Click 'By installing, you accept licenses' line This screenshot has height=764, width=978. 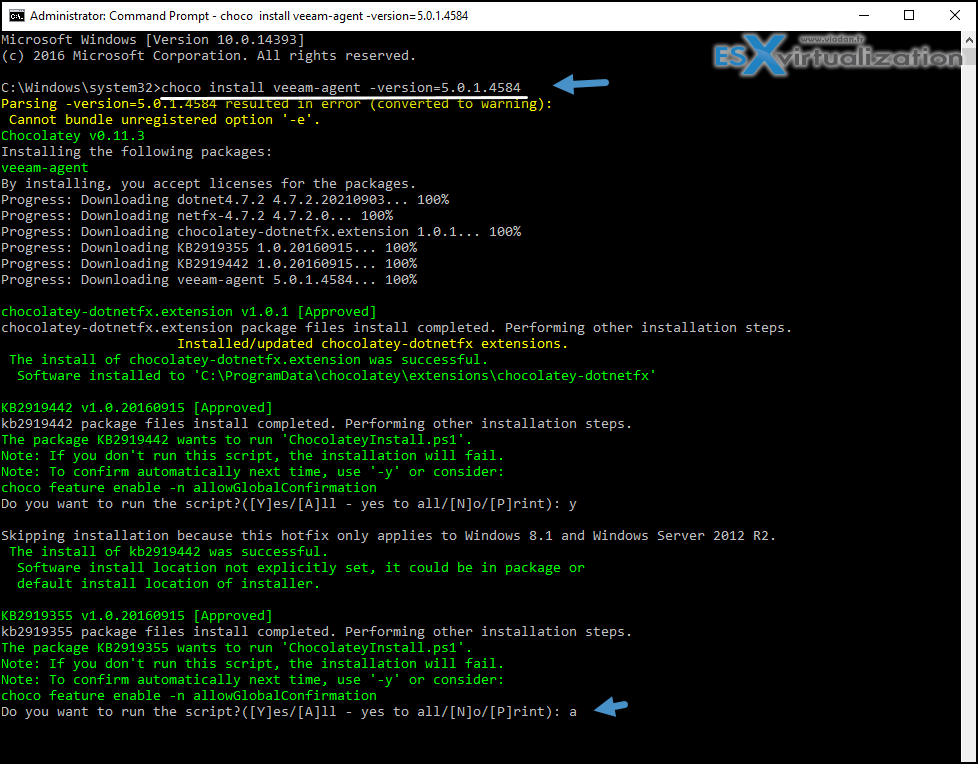[208, 184]
